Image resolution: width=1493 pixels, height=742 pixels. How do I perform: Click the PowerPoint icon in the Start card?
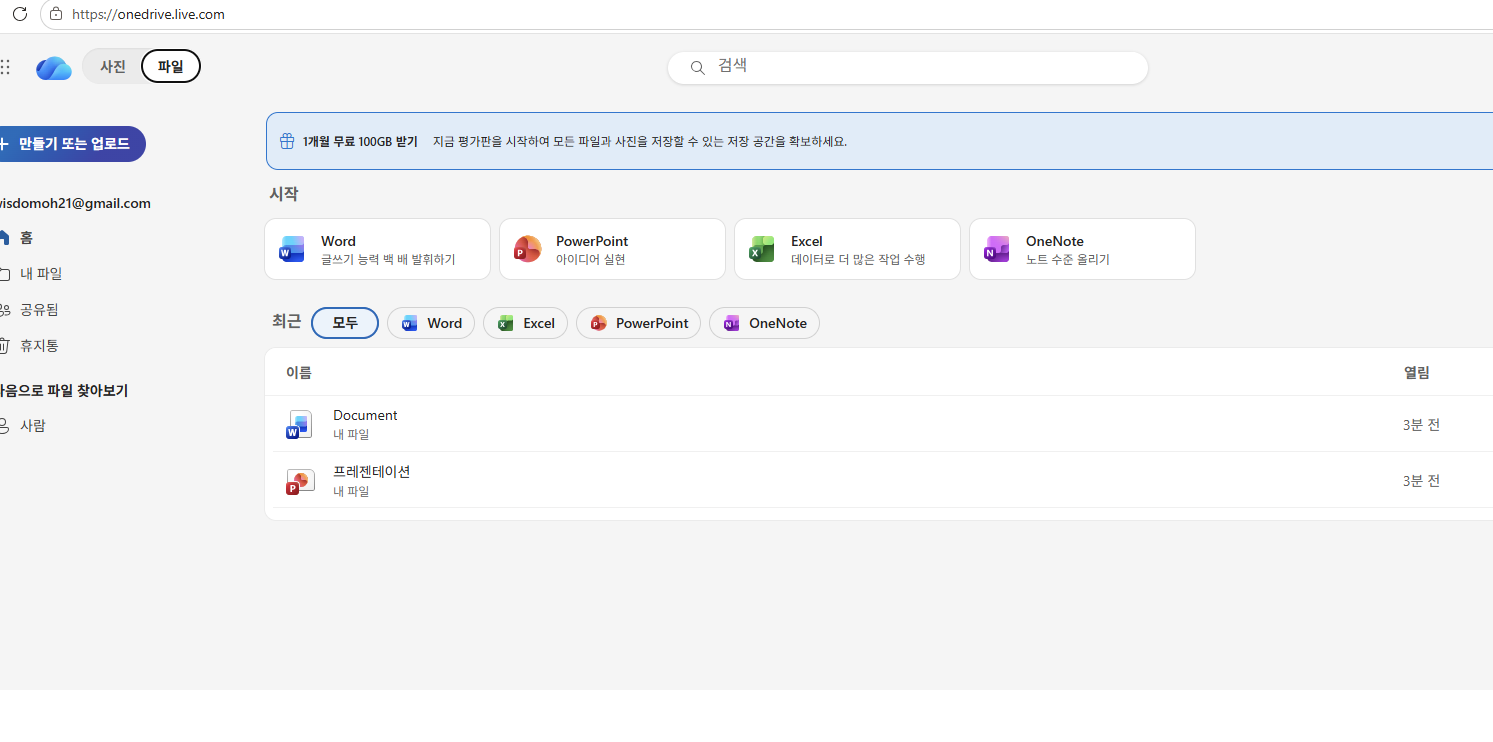coord(527,249)
